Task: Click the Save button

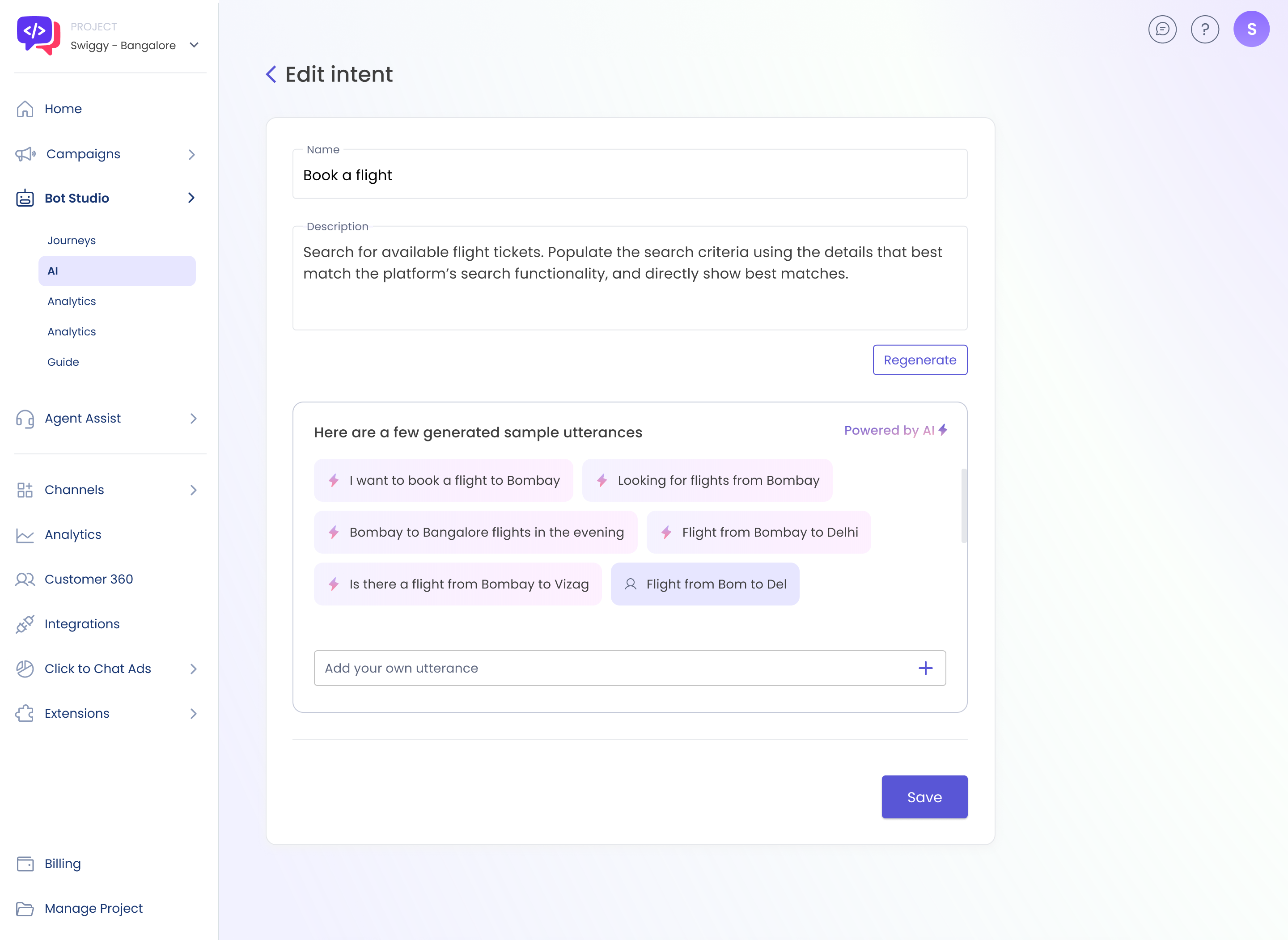Action: [924, 796]
